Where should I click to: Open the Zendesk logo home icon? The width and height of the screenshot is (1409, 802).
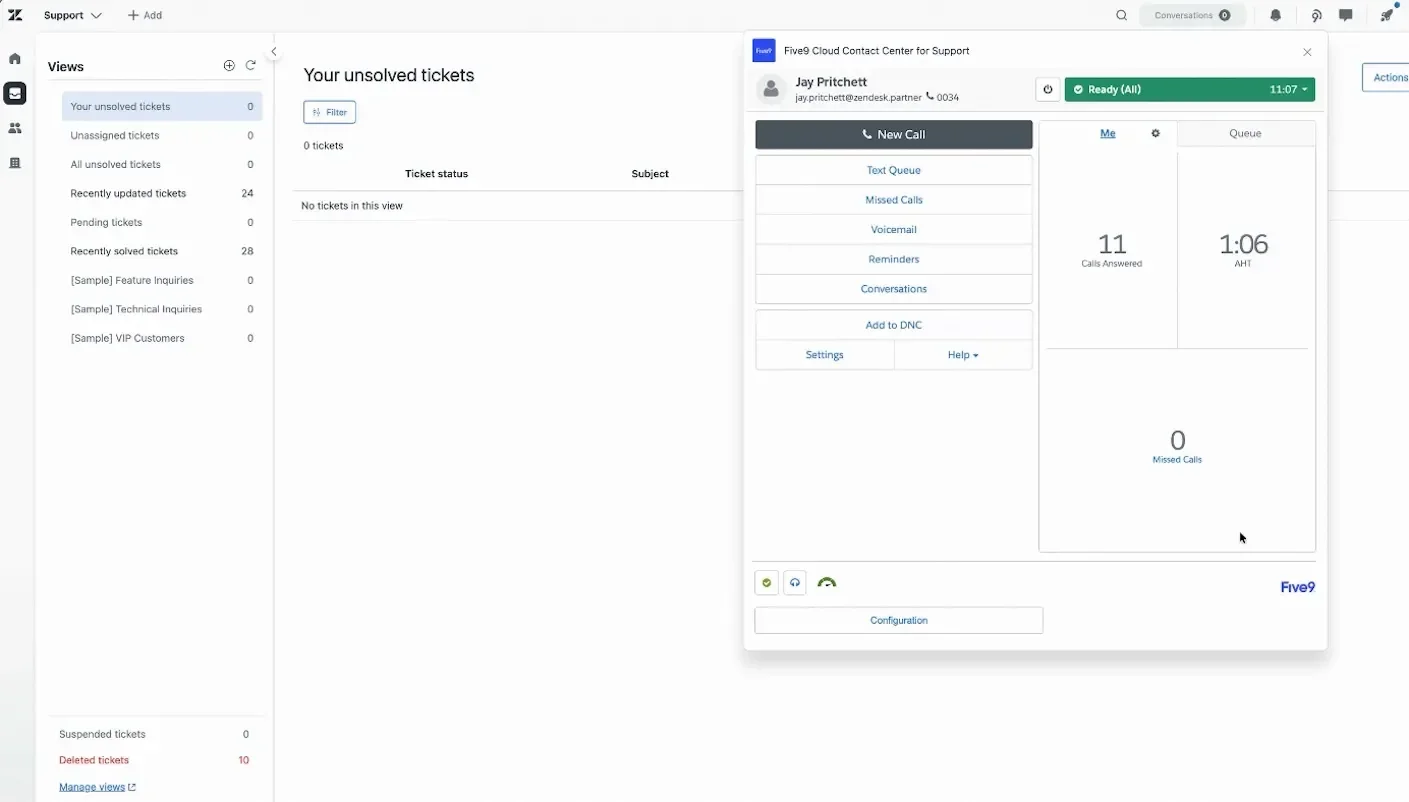coord(15,15)
